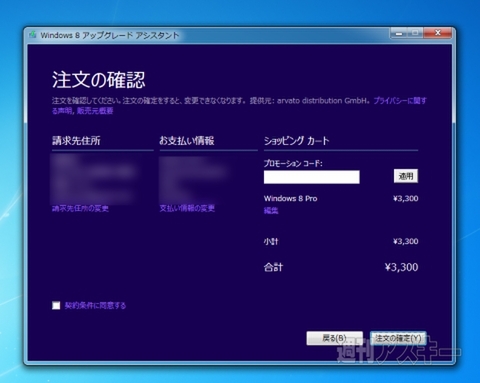This screenshot has height=383, width=480.
Task: Open the 請求先住所の変更 link
Action: pyautogui.click(x=80, y=209)
